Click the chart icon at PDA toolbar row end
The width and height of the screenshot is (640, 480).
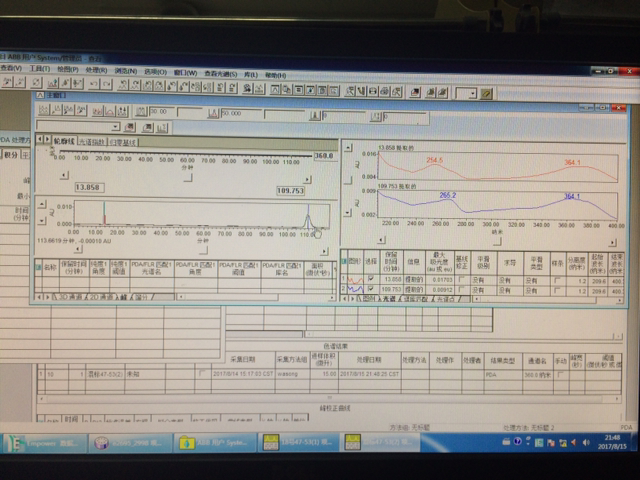[x=162, y=128]
